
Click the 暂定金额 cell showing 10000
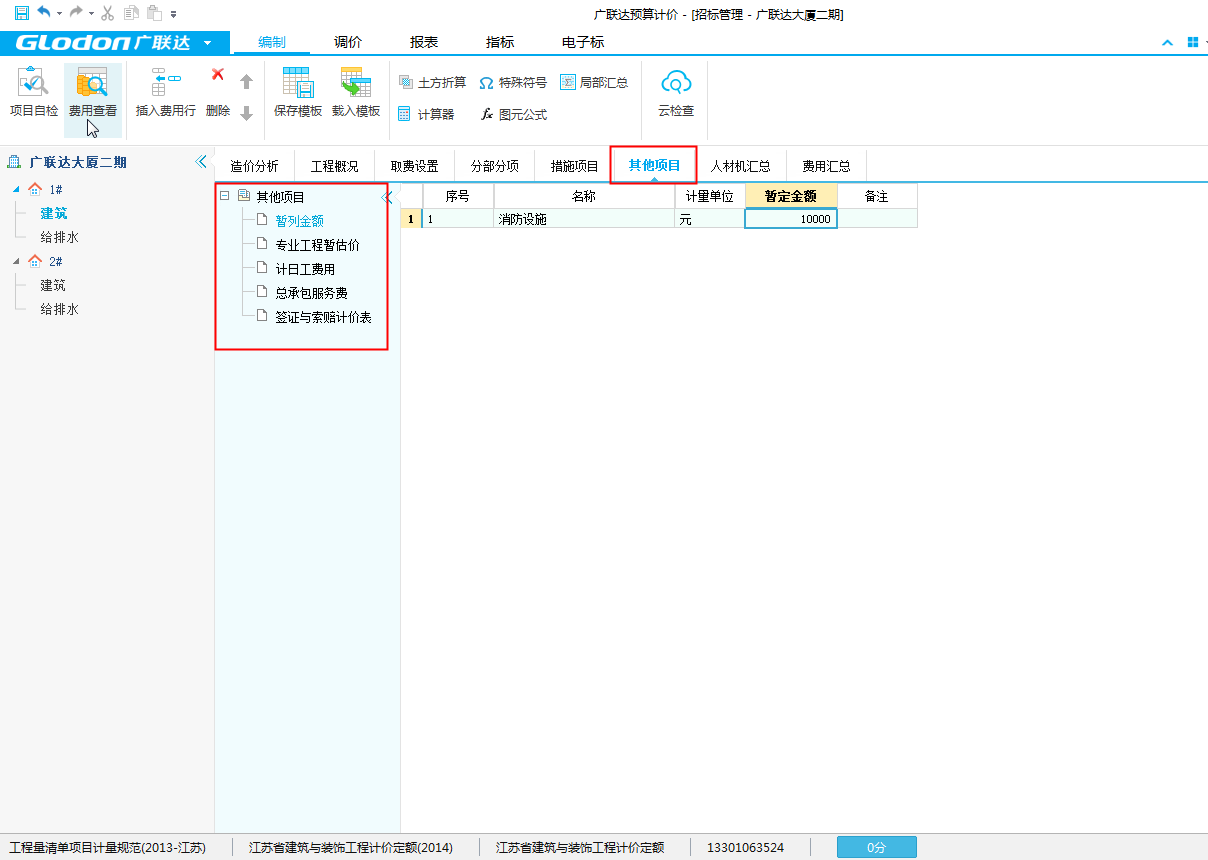coord(790,219)
